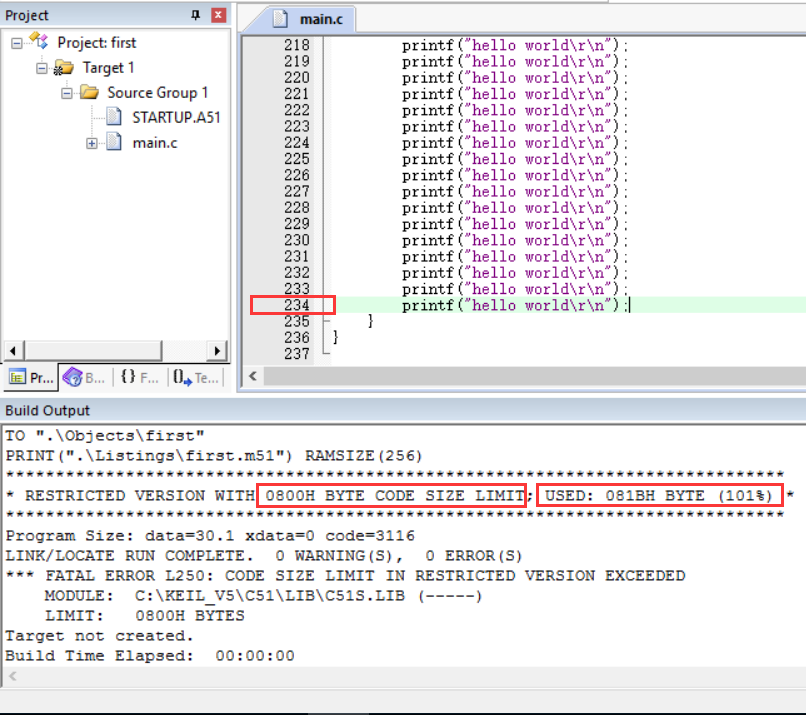This screenshot has width=806, height=715.
Task: Click printf statement on line 225
Action: click(x=515, y=159)
